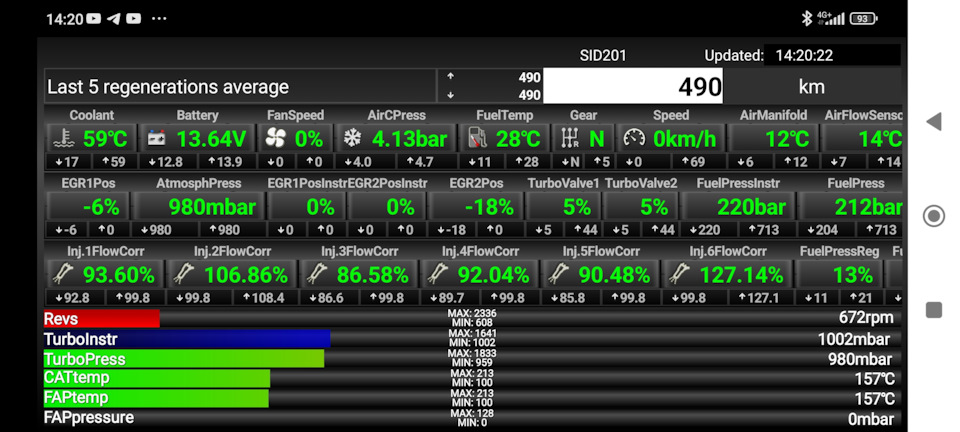Select the TurboInstr blue bar gauge
The width and height of the screenshot is (960, 432).
coord(186,339)
